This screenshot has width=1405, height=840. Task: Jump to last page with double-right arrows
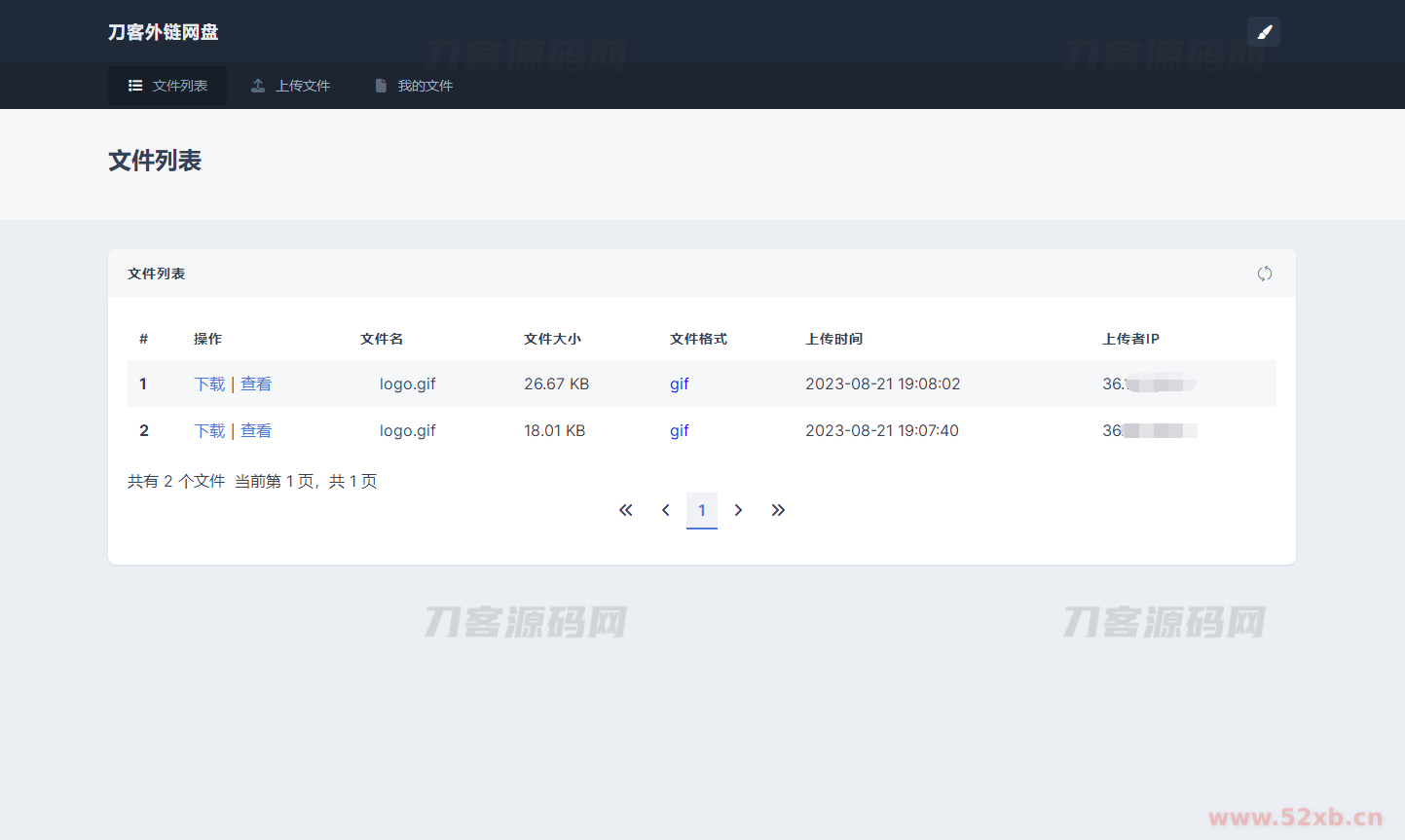coord(778,510)
